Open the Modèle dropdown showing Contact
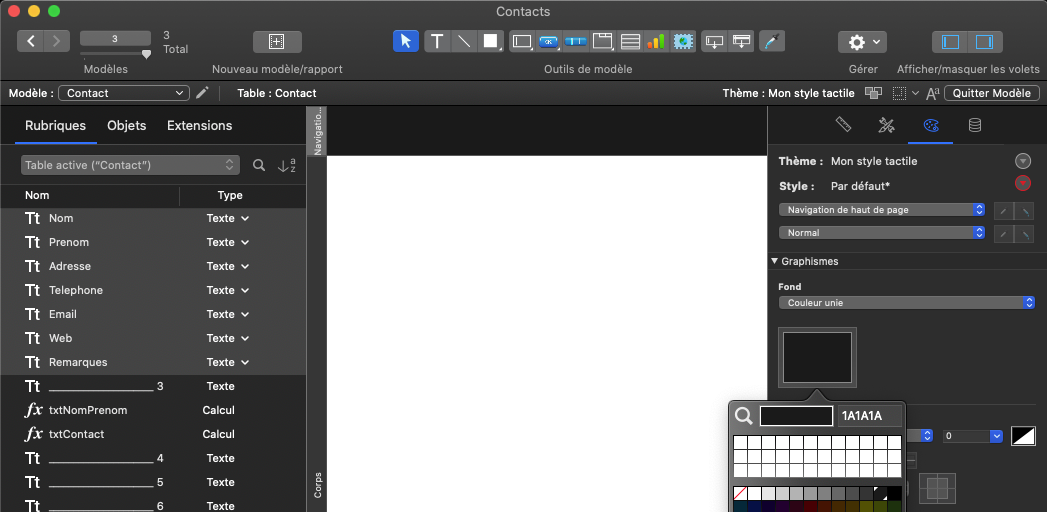 pyautogui.click(x=123, y=93)
